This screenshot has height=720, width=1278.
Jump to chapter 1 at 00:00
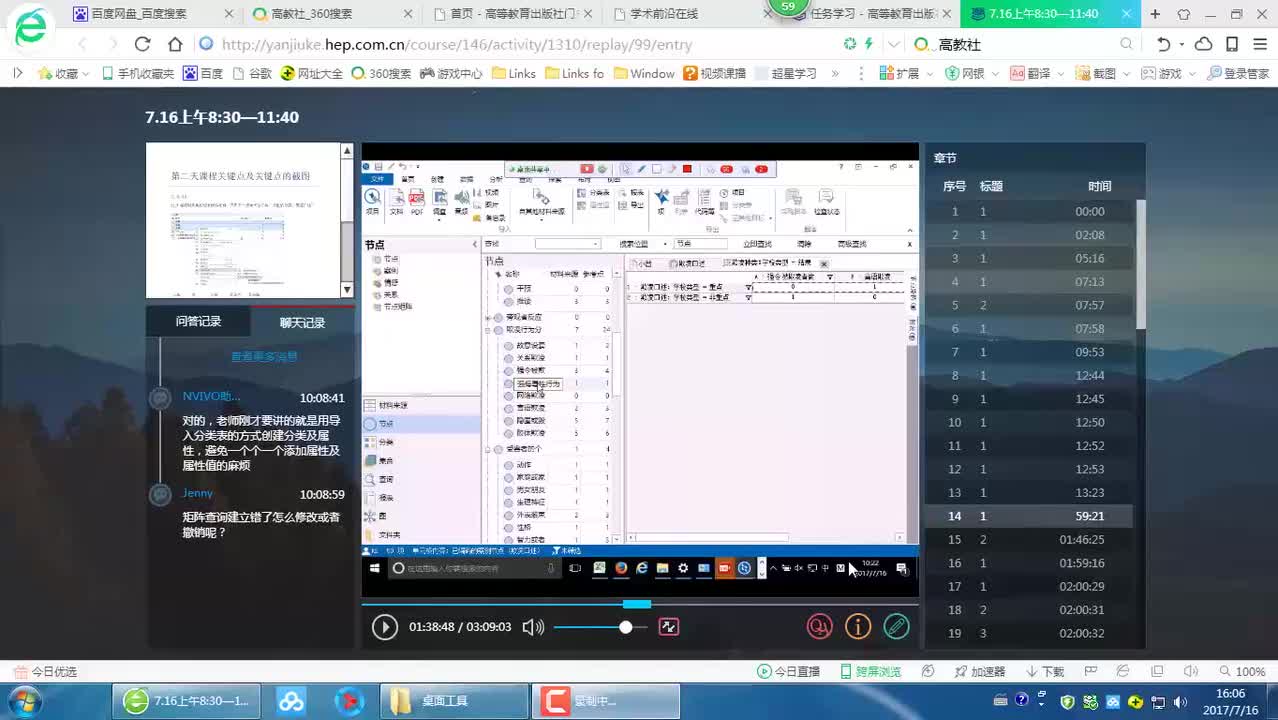click(x=1029, y=212)
